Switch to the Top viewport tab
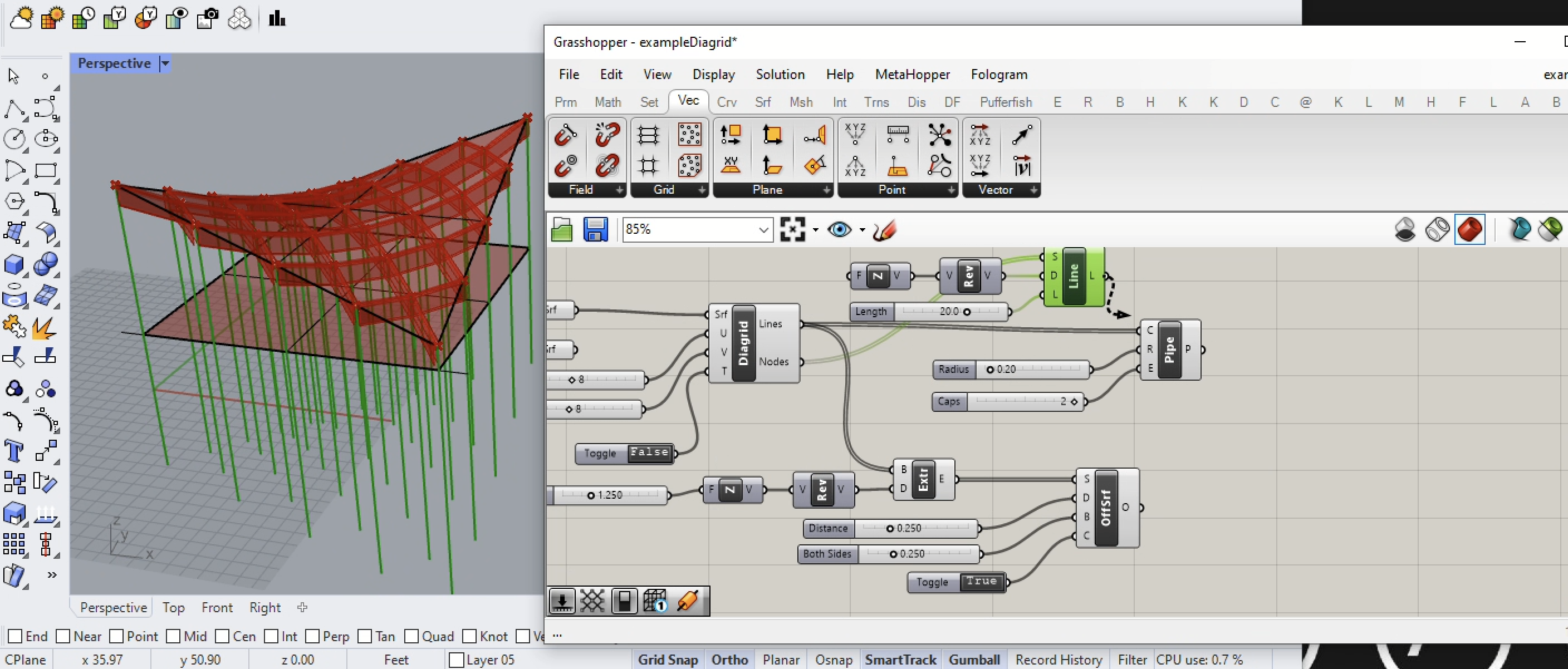 pyautogui.click(x=173, y=608)
